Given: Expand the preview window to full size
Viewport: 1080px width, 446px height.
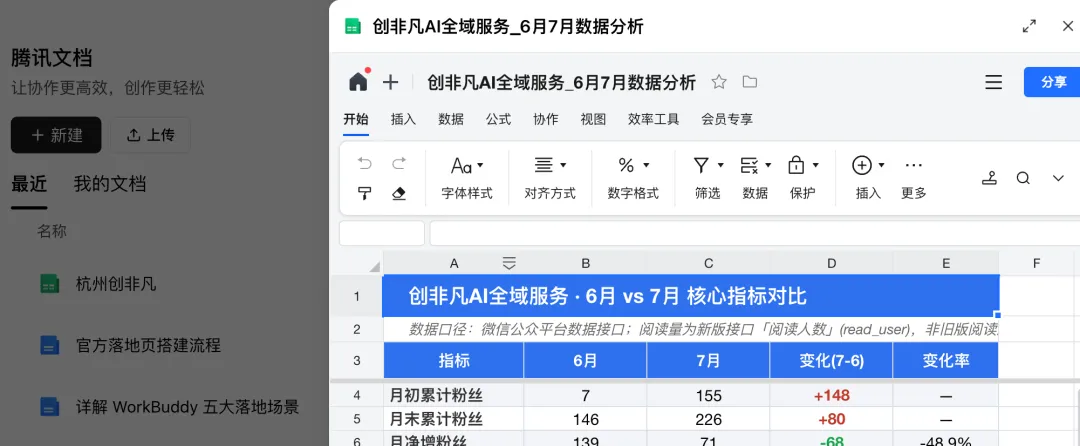Looking at the screenshot, I should click(x=1029, y=26).
